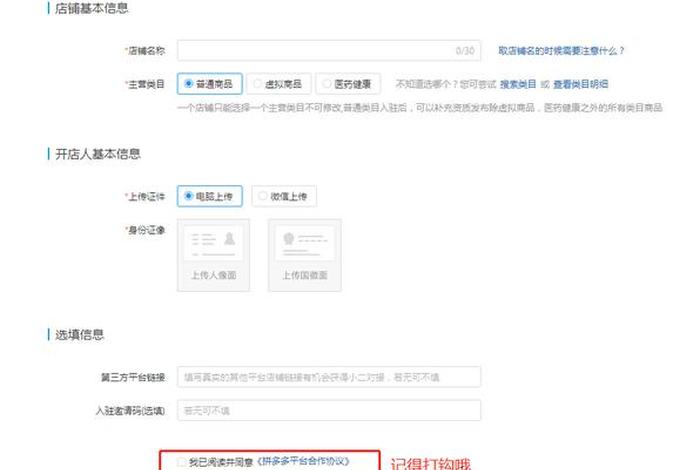700x470 pixels.
Task: Choose the 电脑上传 upload method
Action: (209, 196)
